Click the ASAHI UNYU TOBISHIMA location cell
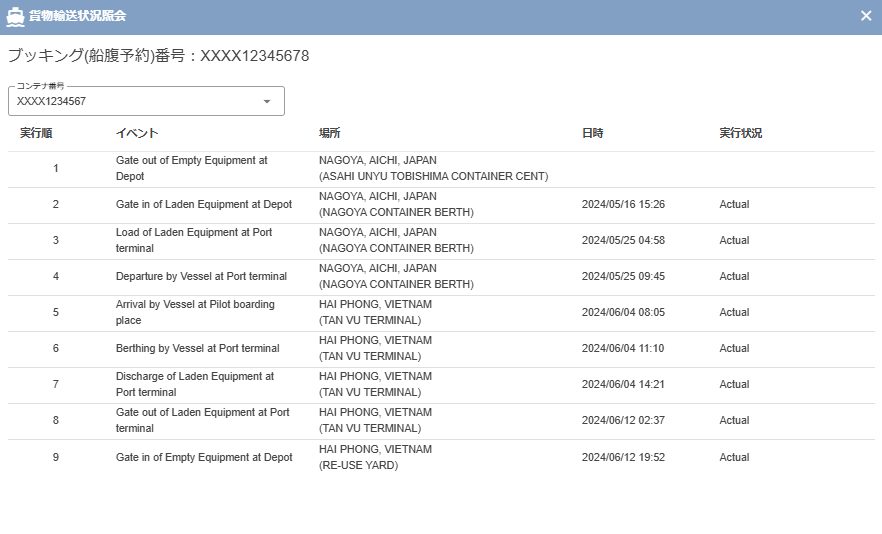 pos(433,176)
